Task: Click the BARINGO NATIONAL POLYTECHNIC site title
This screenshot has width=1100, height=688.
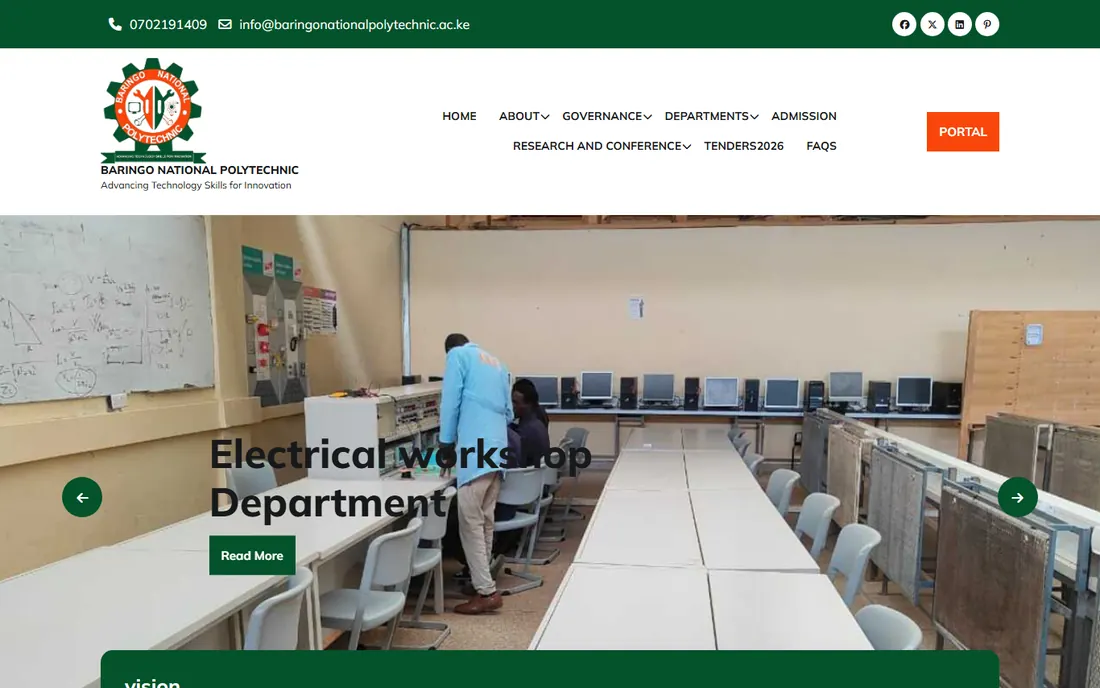Action: (x=199, y=170)
